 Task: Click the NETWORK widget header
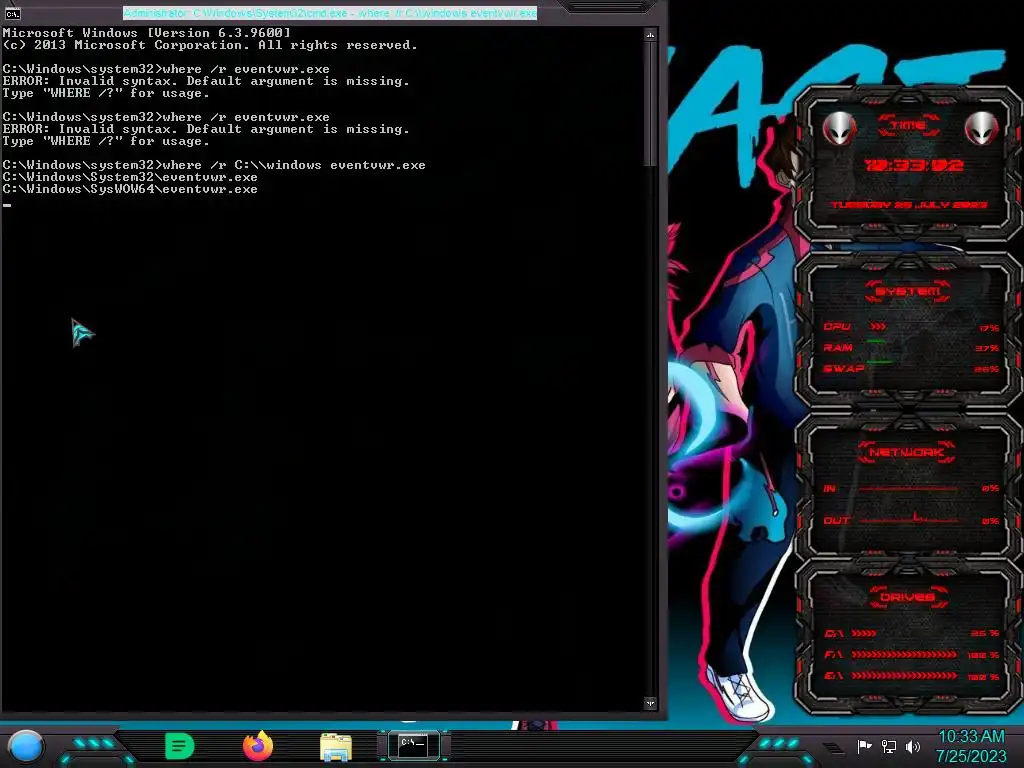click(x=907, y=452)
